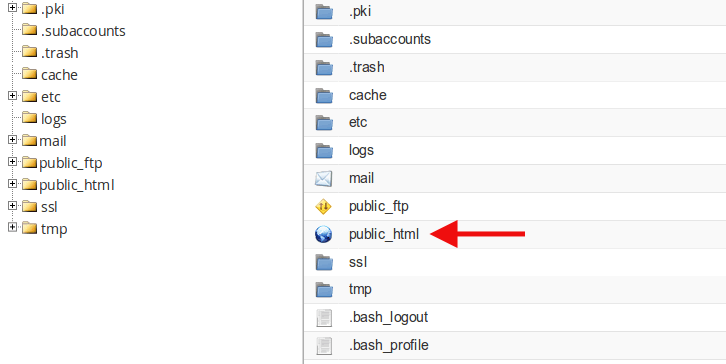Select ssl name in file list
The height and width of the screenshot is (364, 726).
(x=357, y=262)
